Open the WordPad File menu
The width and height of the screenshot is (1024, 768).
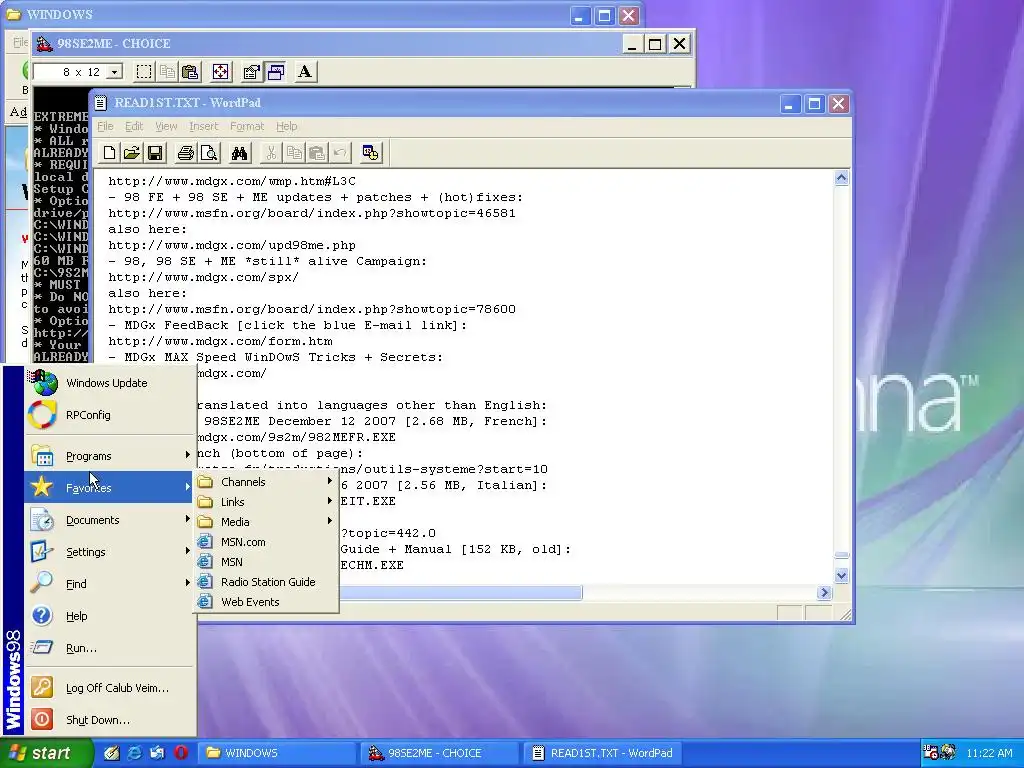click(x=105, y=126)
